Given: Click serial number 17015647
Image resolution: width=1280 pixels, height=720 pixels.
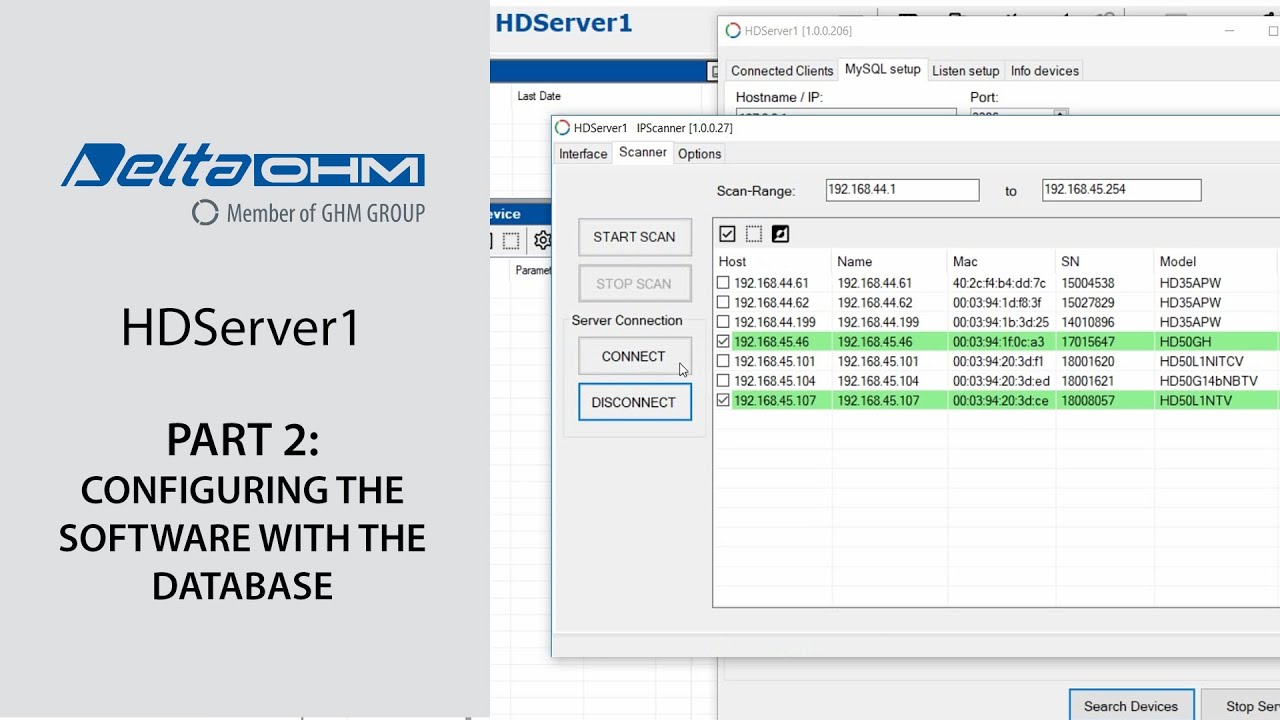Looking at the screenshot, I should click(x=1088, y=341).
